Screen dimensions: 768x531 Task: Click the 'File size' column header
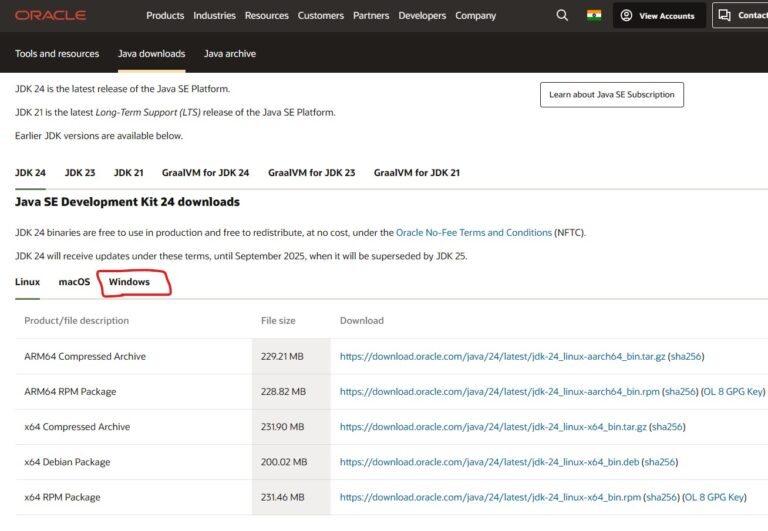point(278,320)
